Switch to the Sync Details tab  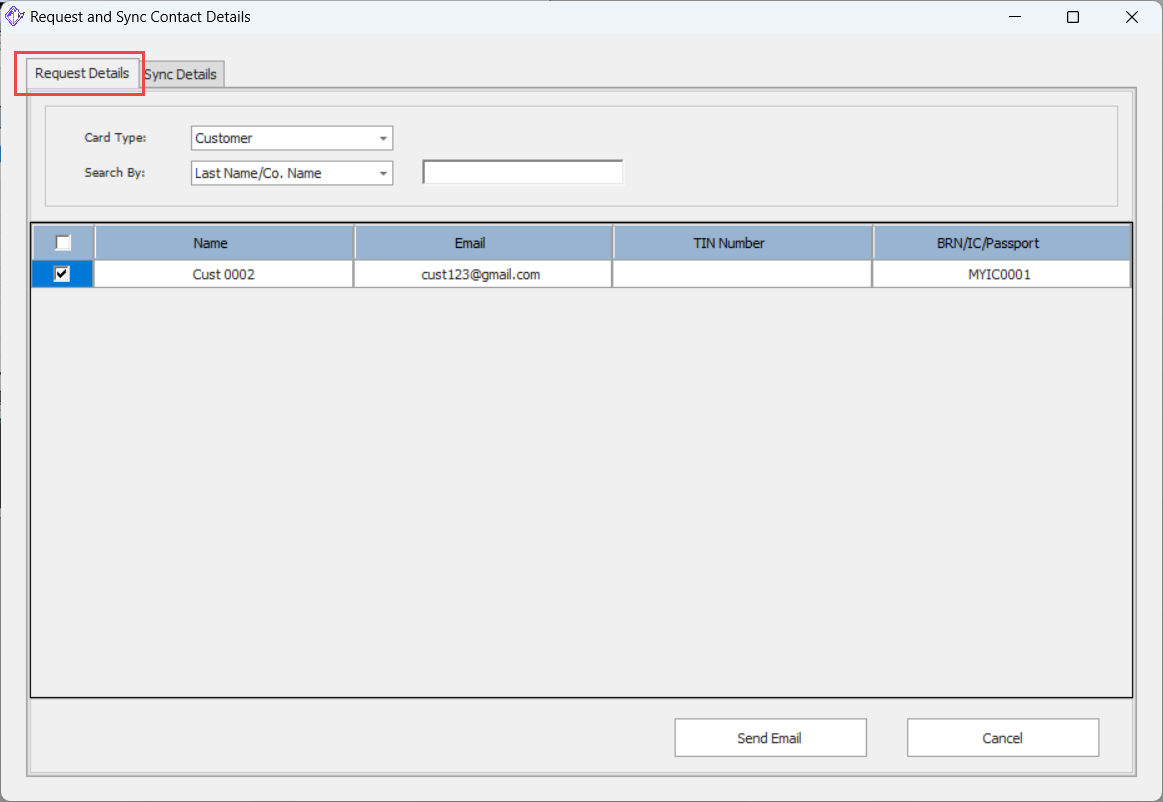tap(181, 75)
